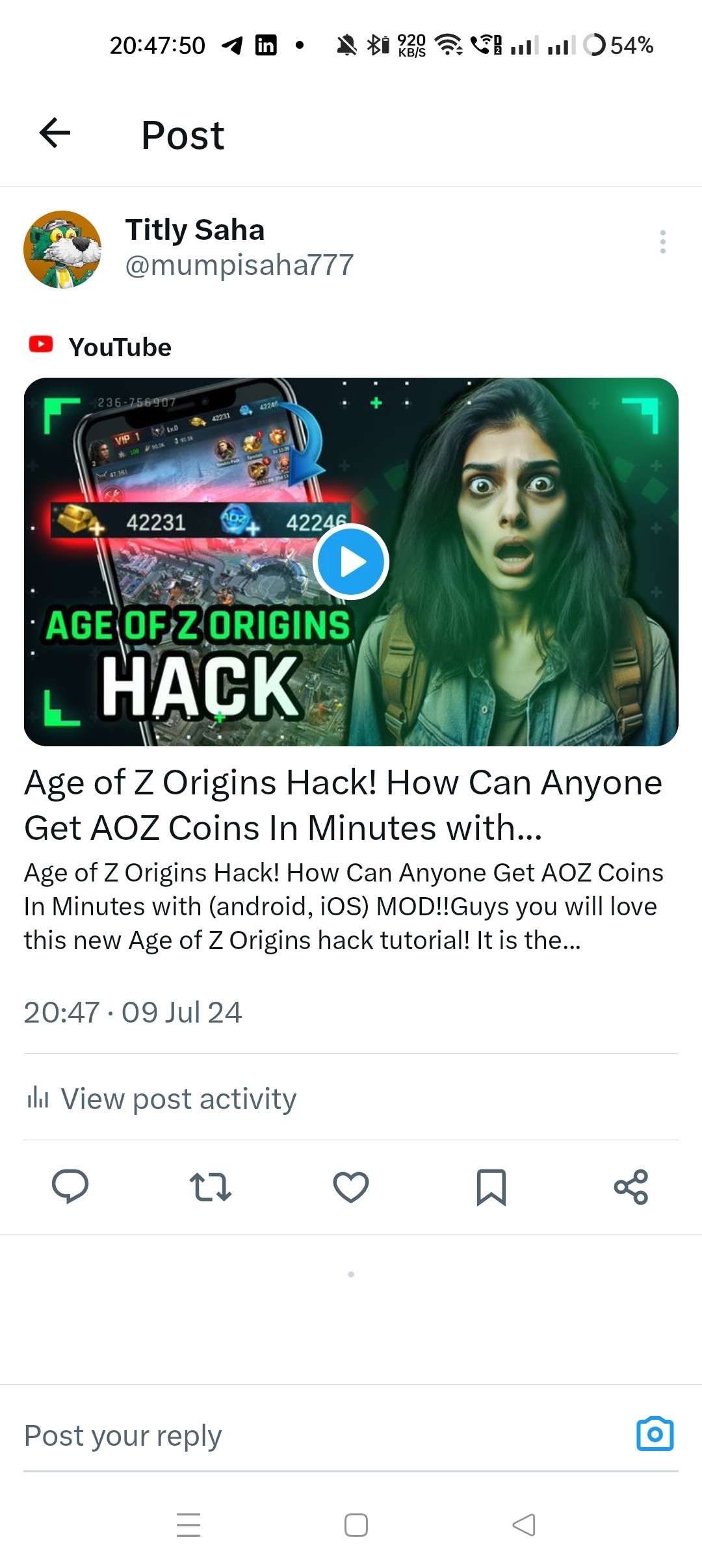
Task: Open the View post activity link
Action: (179, 1099)
